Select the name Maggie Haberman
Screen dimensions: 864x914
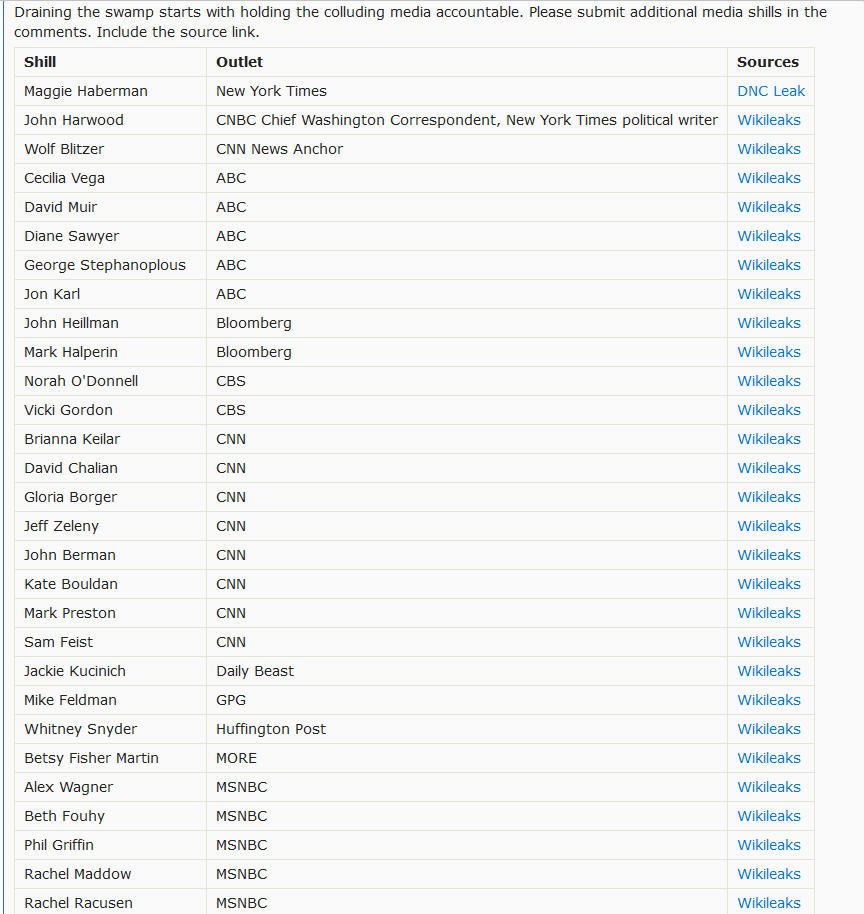(86, 91)
